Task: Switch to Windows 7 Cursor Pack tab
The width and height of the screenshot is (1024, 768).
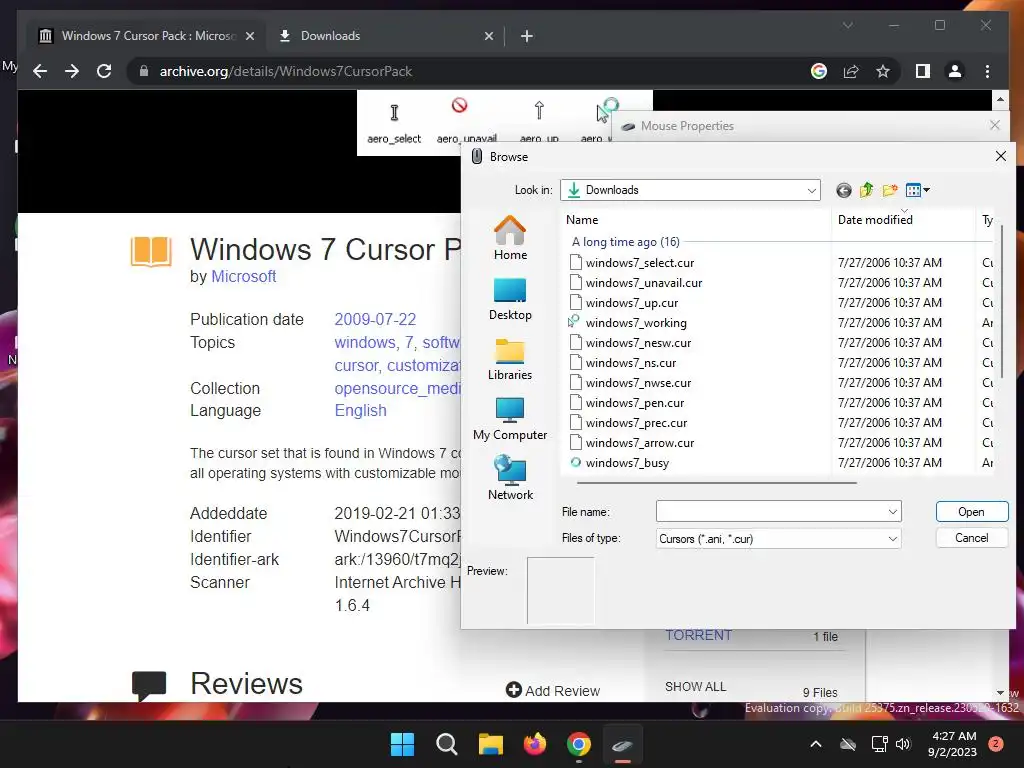Action: point(148,36)
